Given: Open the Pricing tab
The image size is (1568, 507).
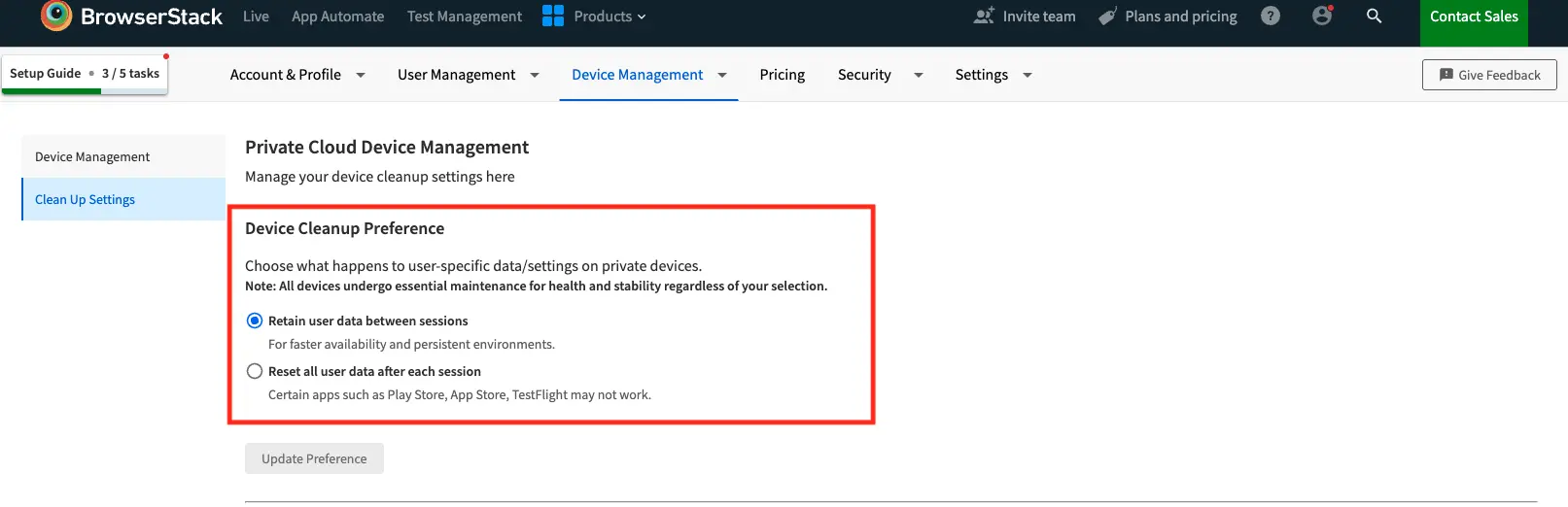Looking at the screenshot, I should tap(782, 75).
